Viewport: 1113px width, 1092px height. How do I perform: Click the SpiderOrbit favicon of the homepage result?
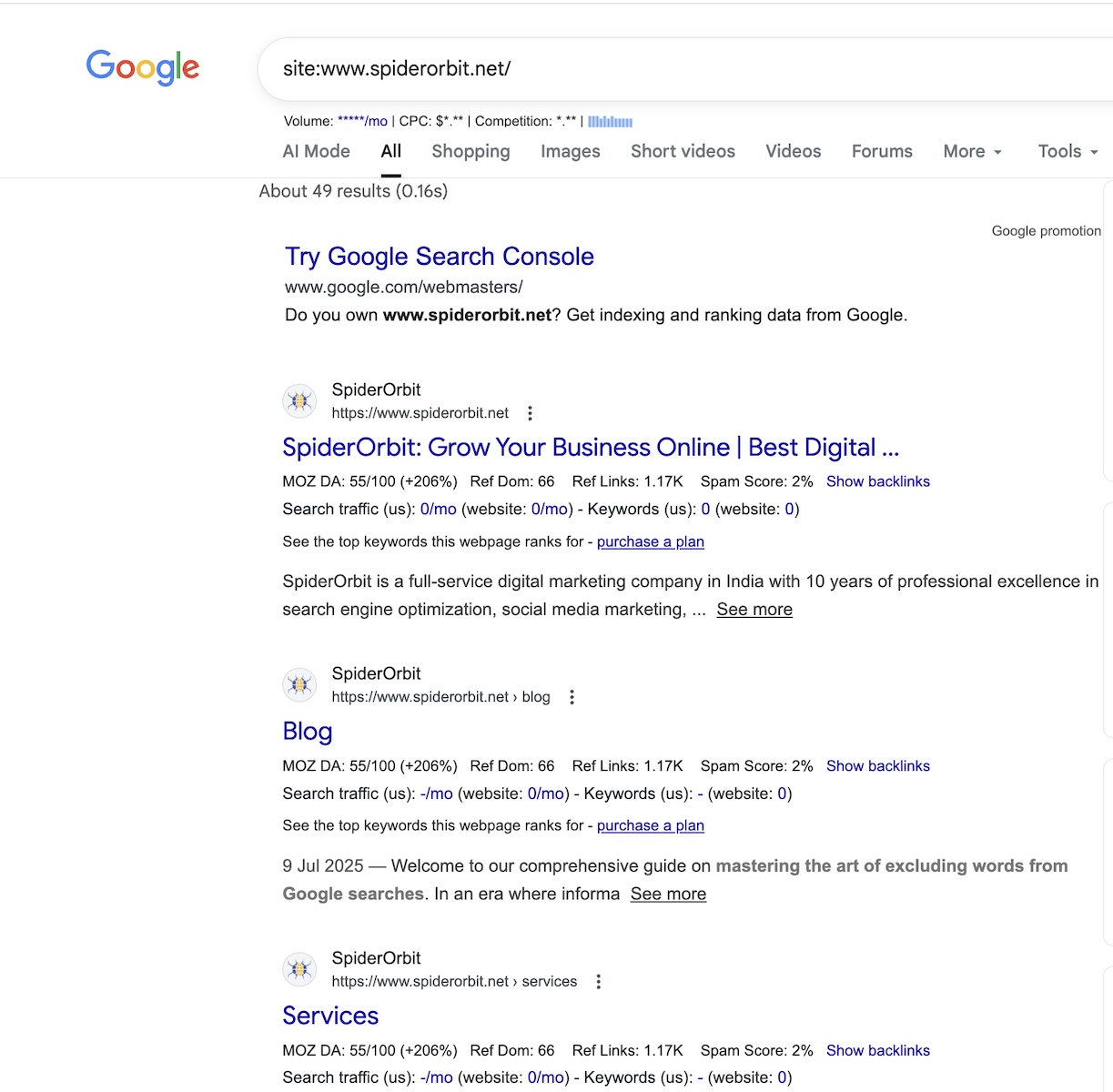click(299, 400)
